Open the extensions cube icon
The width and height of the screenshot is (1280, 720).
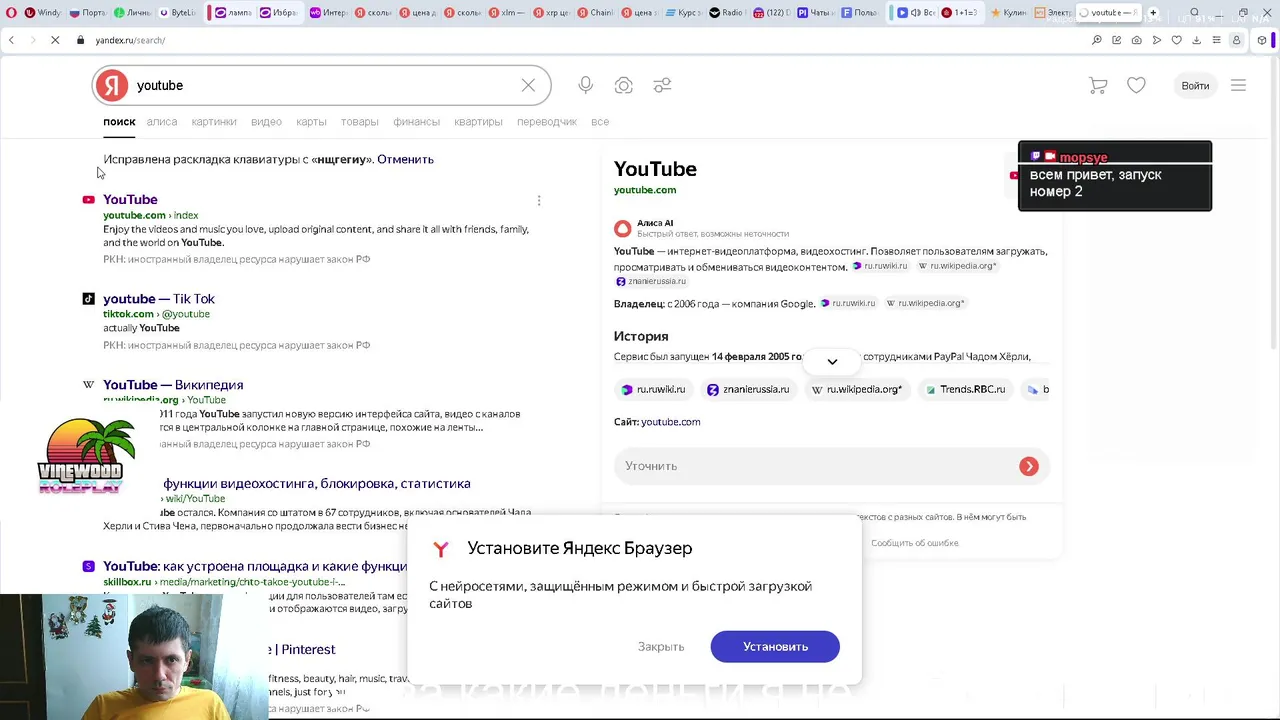point(1262,40)
